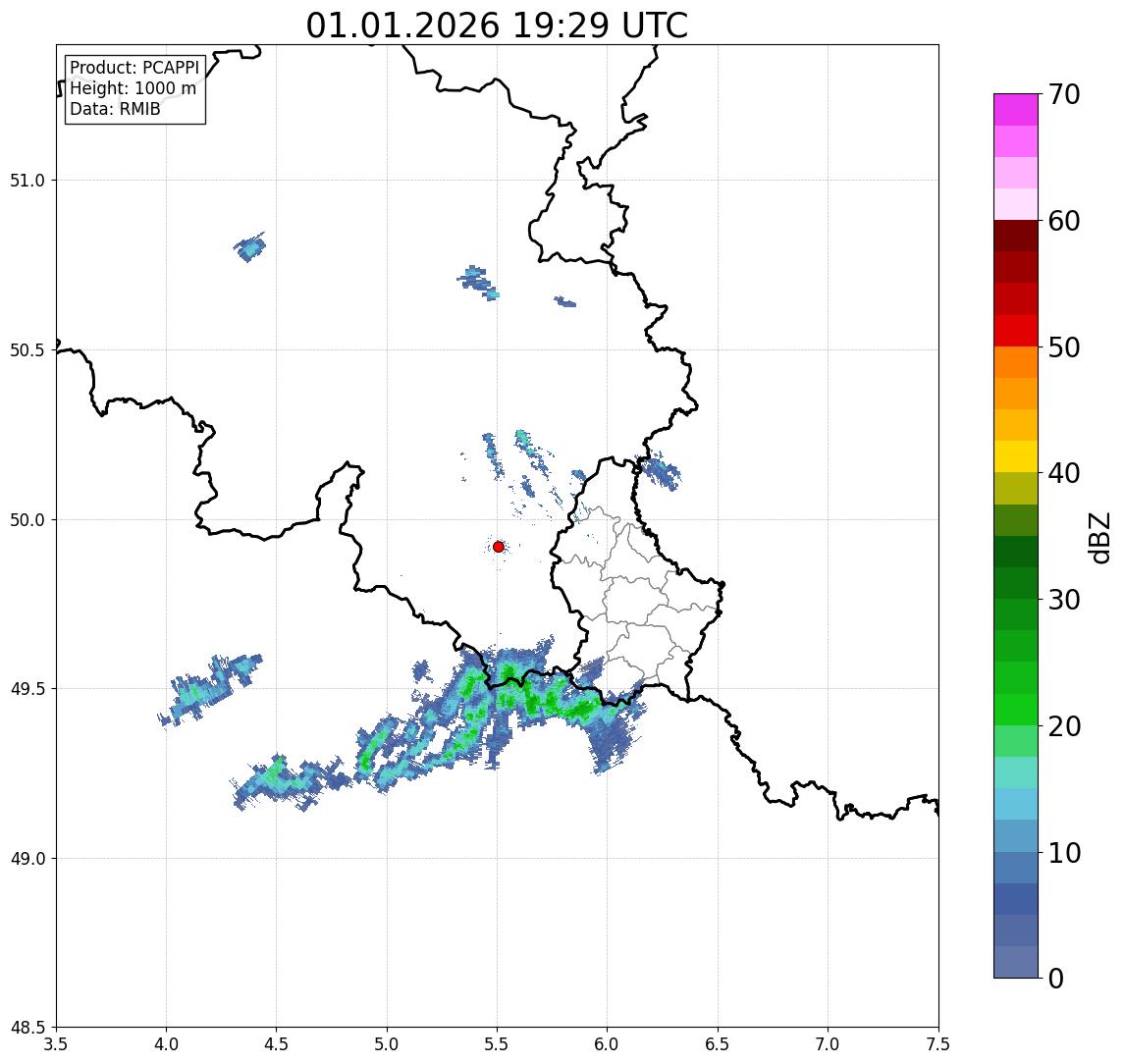Screen dimensions: 1124x1064
Task: Click the title '01.01.2026 19:29 UTC'
Action: (497, 26)
